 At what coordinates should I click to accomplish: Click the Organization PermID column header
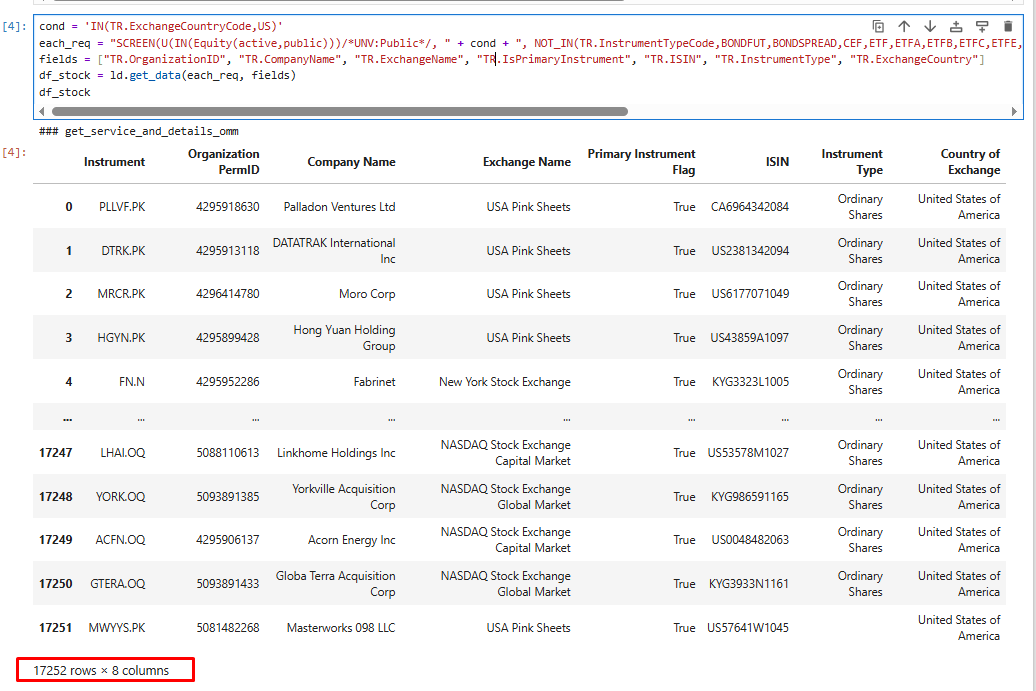223,162
